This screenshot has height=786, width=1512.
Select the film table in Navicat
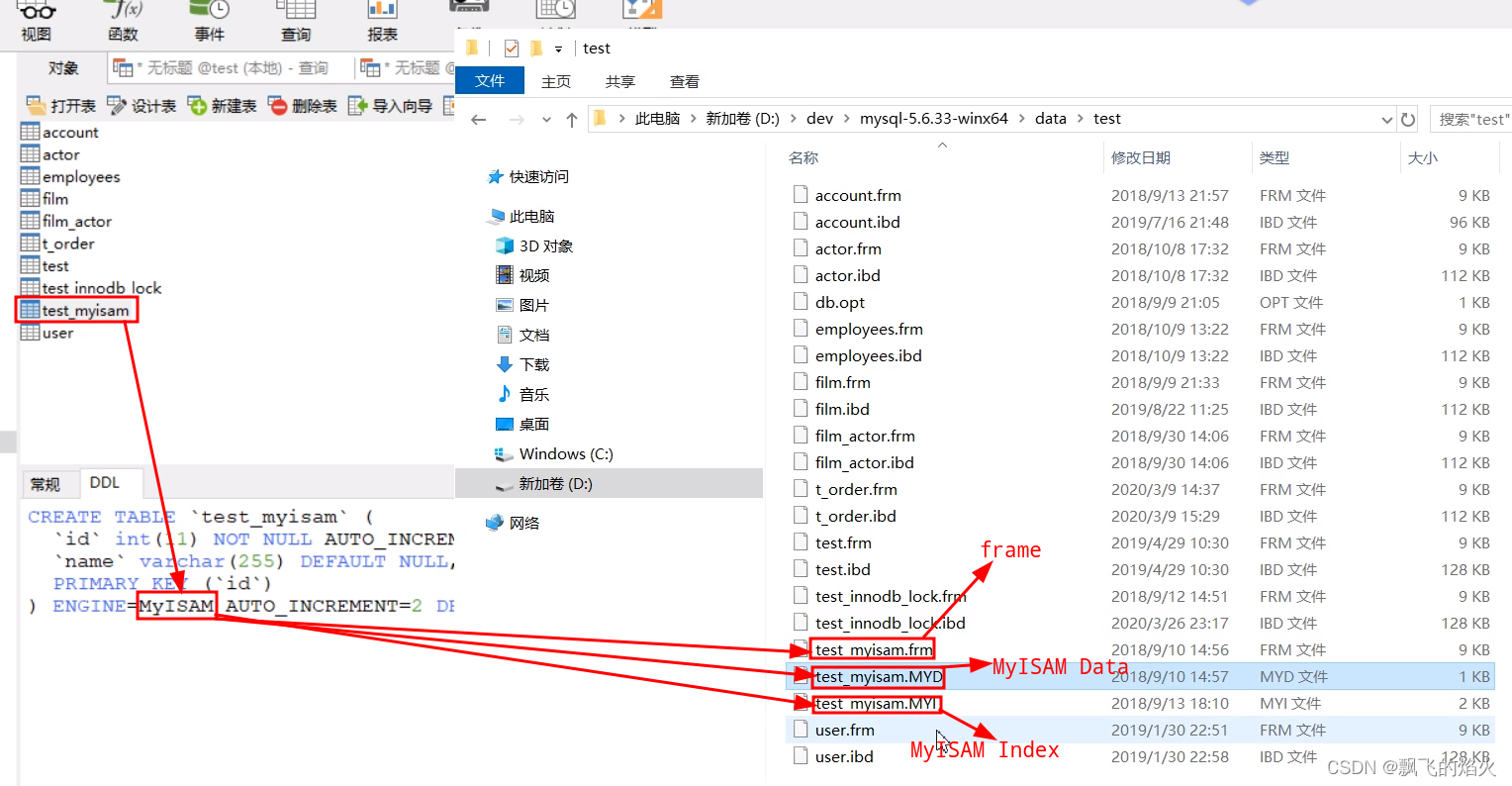click(45, 199)
